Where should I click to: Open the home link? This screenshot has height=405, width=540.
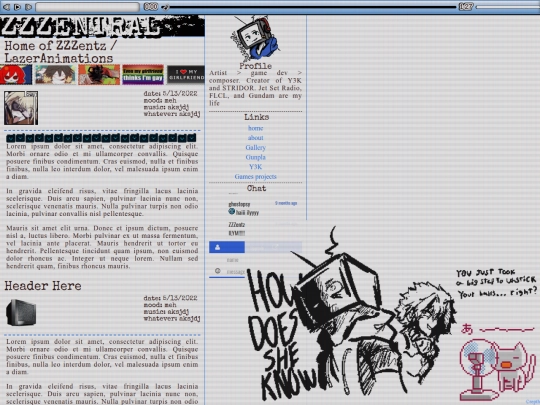256,128
